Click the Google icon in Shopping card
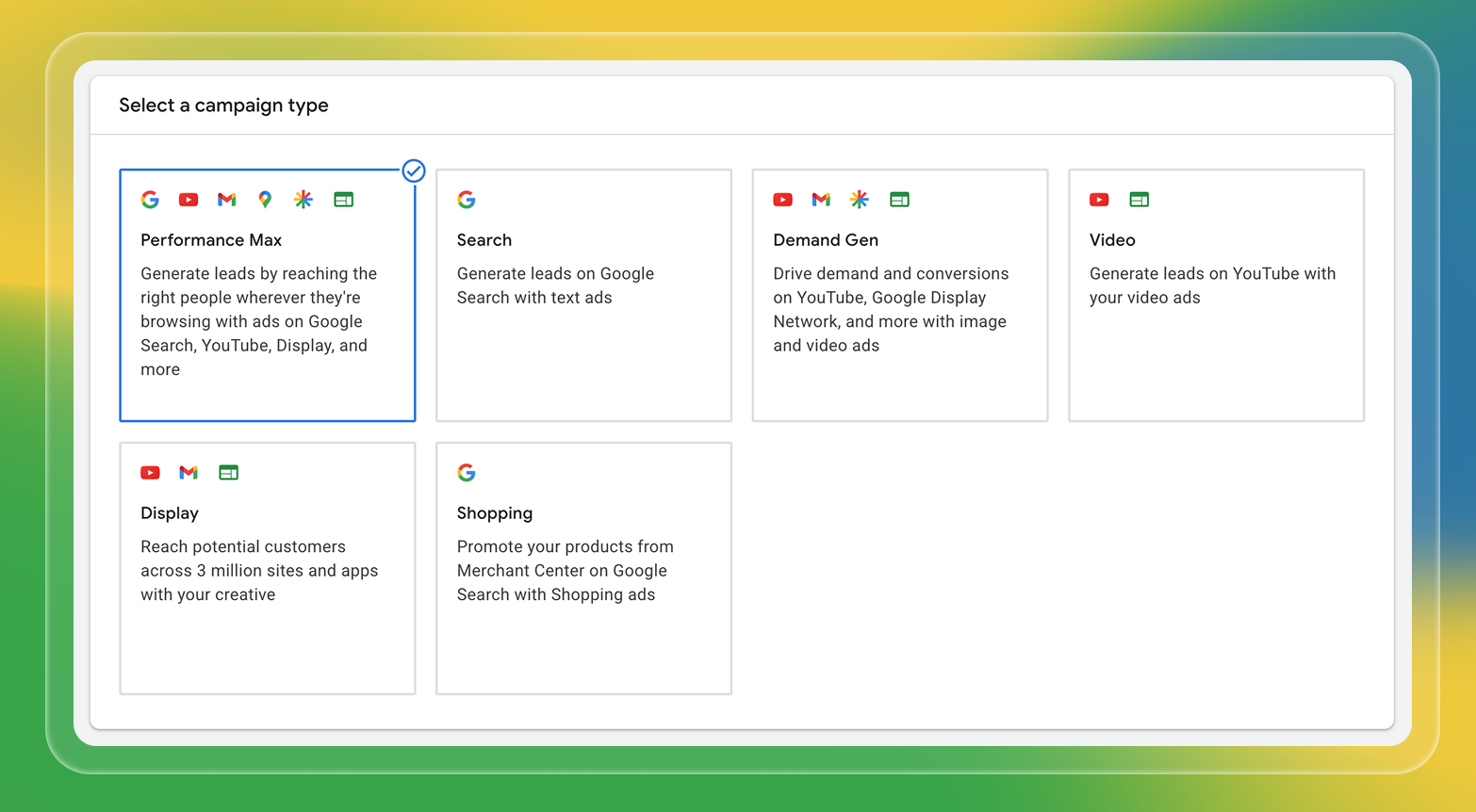The width and height of the screenshot is (1476, 812). [467, 473]
